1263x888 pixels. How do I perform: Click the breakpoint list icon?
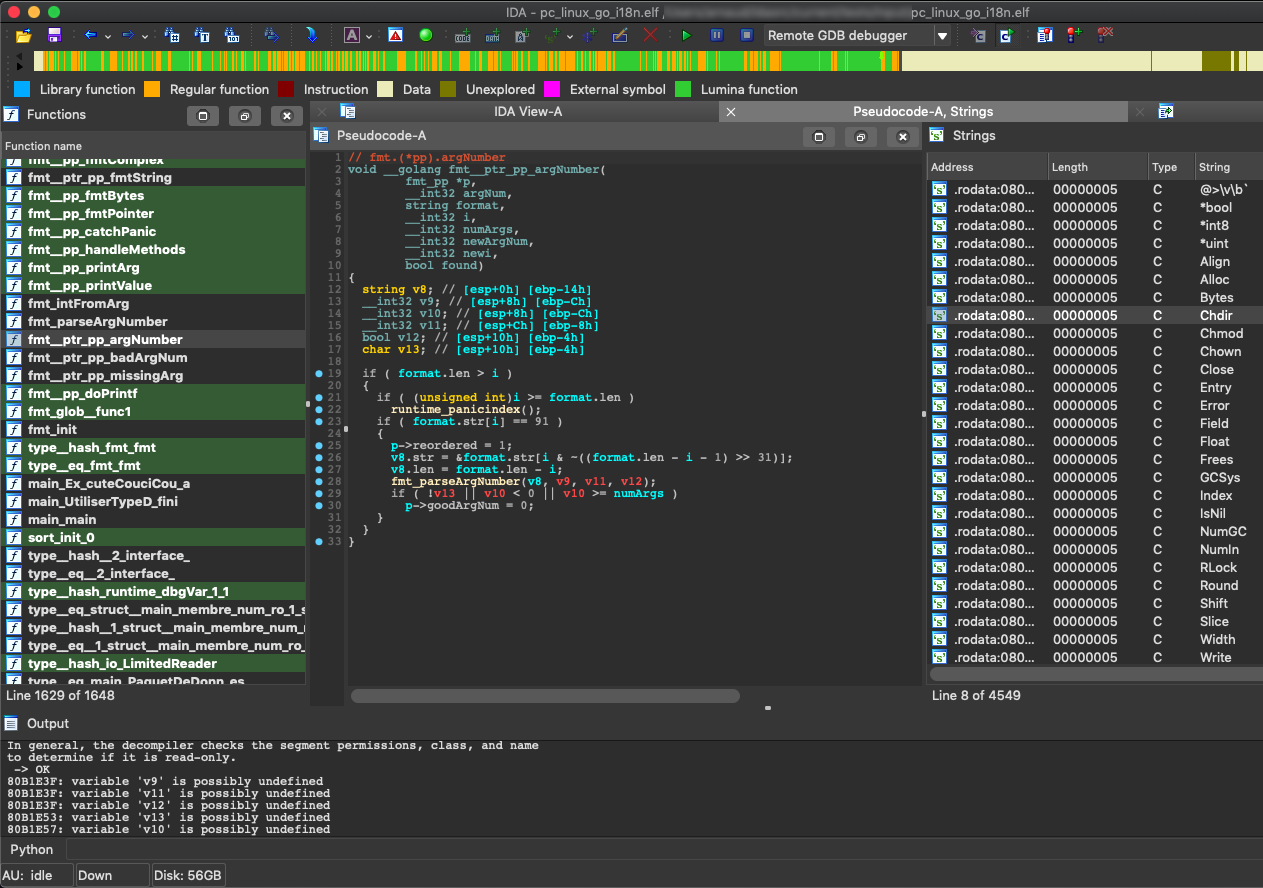[x=1044, y=34]
